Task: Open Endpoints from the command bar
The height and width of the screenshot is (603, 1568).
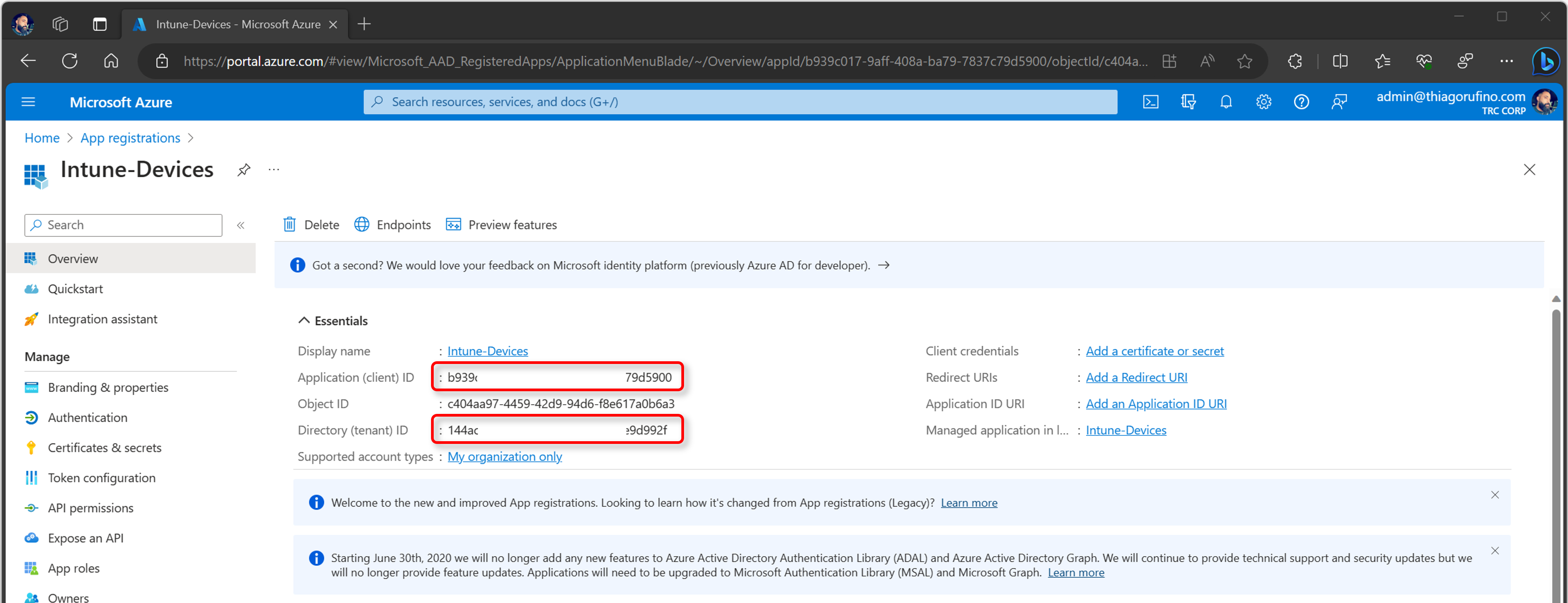Action: (x=392, y=224)
